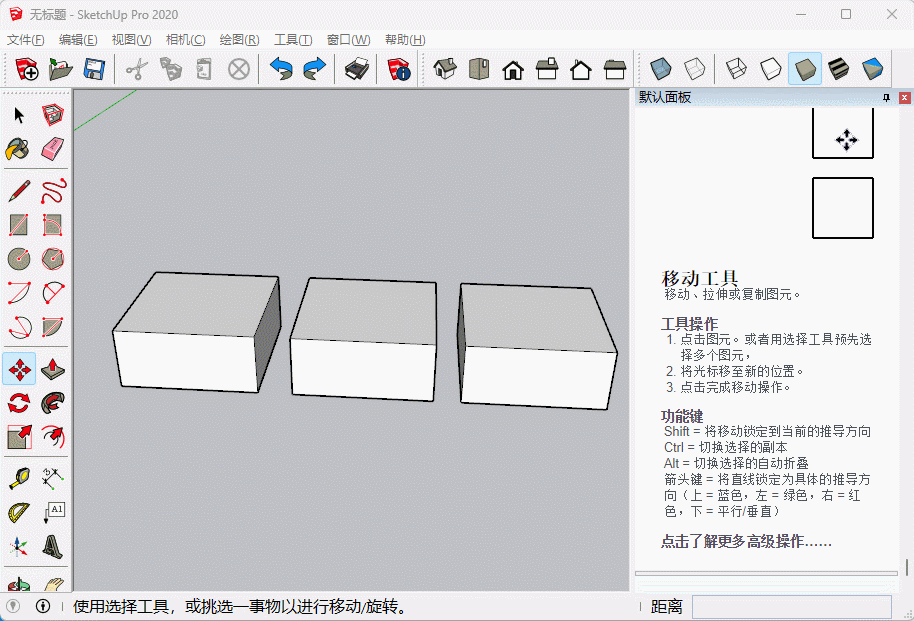914x621 pixels.
Task: Select the Line pencil tool
Action: tap(18, 191)
